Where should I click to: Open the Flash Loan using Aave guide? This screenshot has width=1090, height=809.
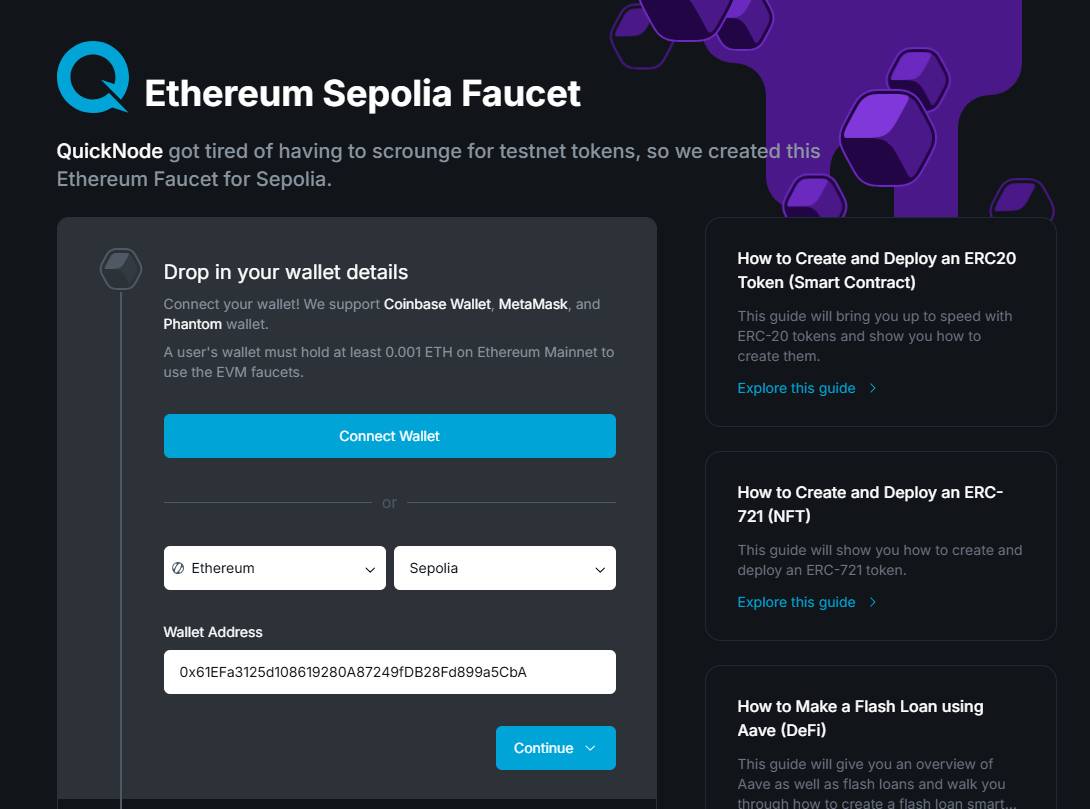point(860,718)
